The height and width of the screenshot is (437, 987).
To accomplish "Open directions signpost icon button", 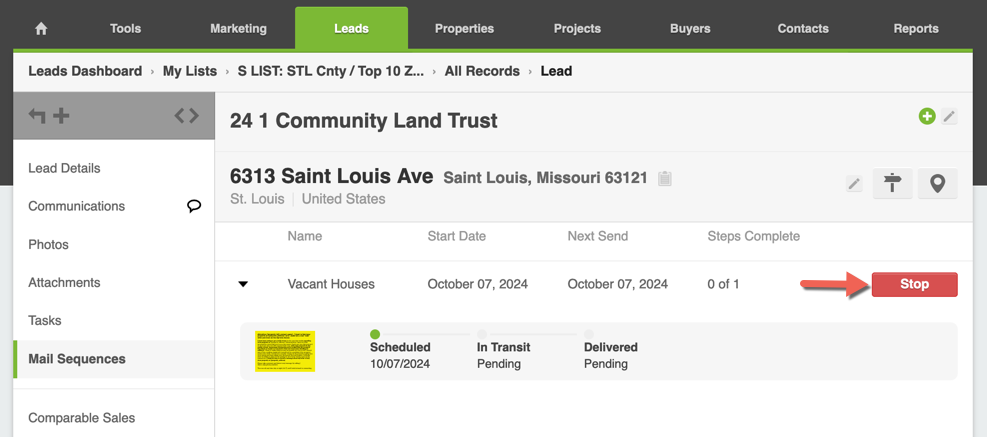I will click(892, 184).
